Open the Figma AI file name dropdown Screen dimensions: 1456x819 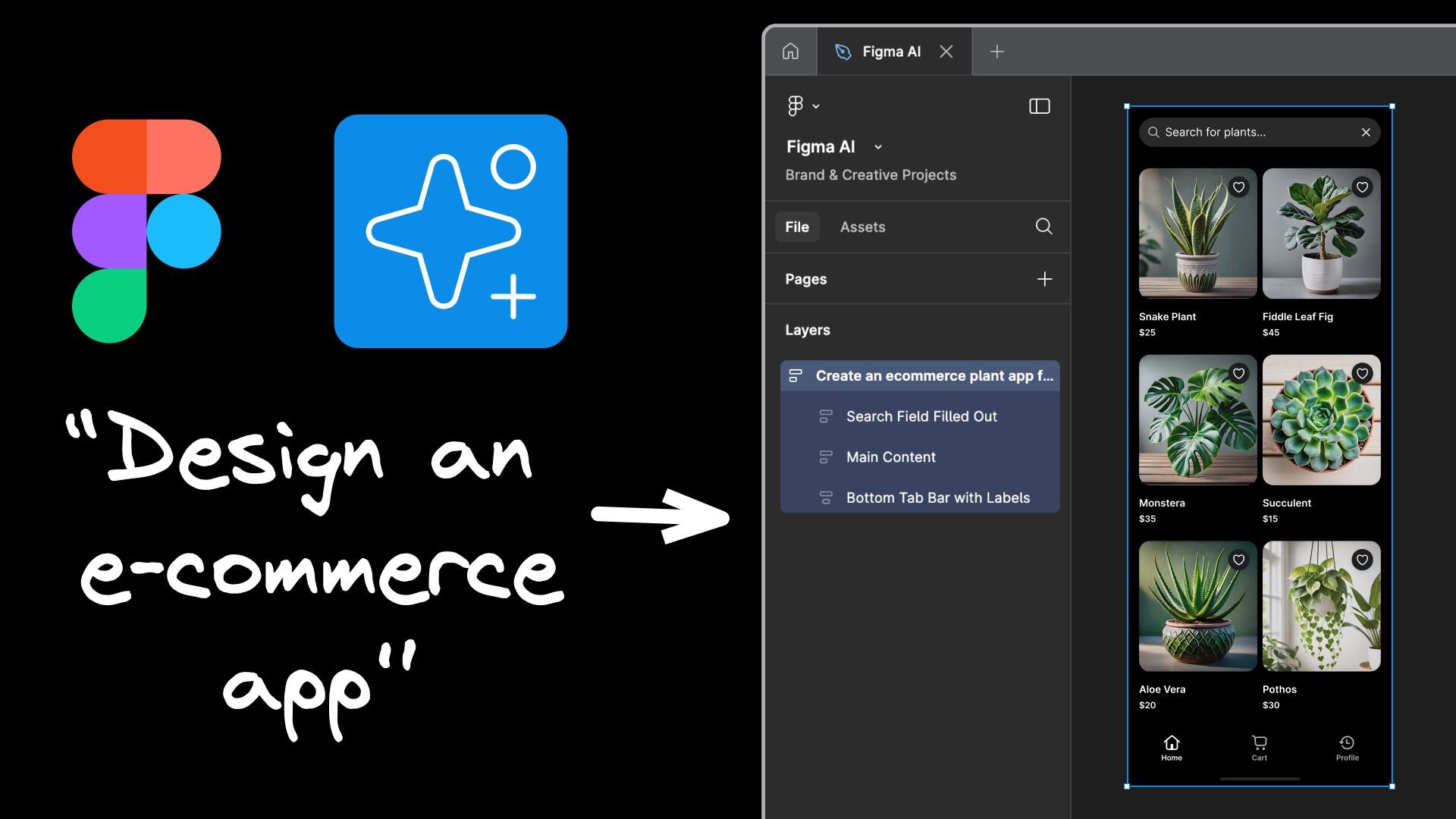(x=878, y=146)
